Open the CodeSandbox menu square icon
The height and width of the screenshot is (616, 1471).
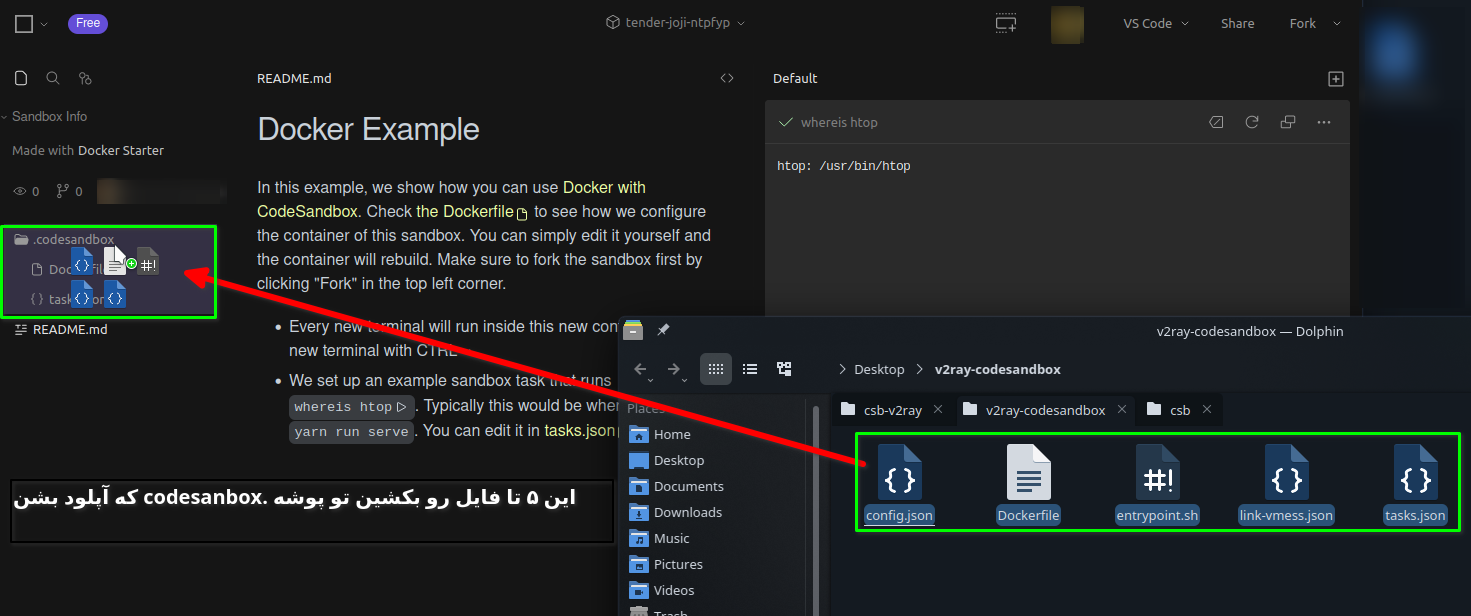(x=24, y=24)
